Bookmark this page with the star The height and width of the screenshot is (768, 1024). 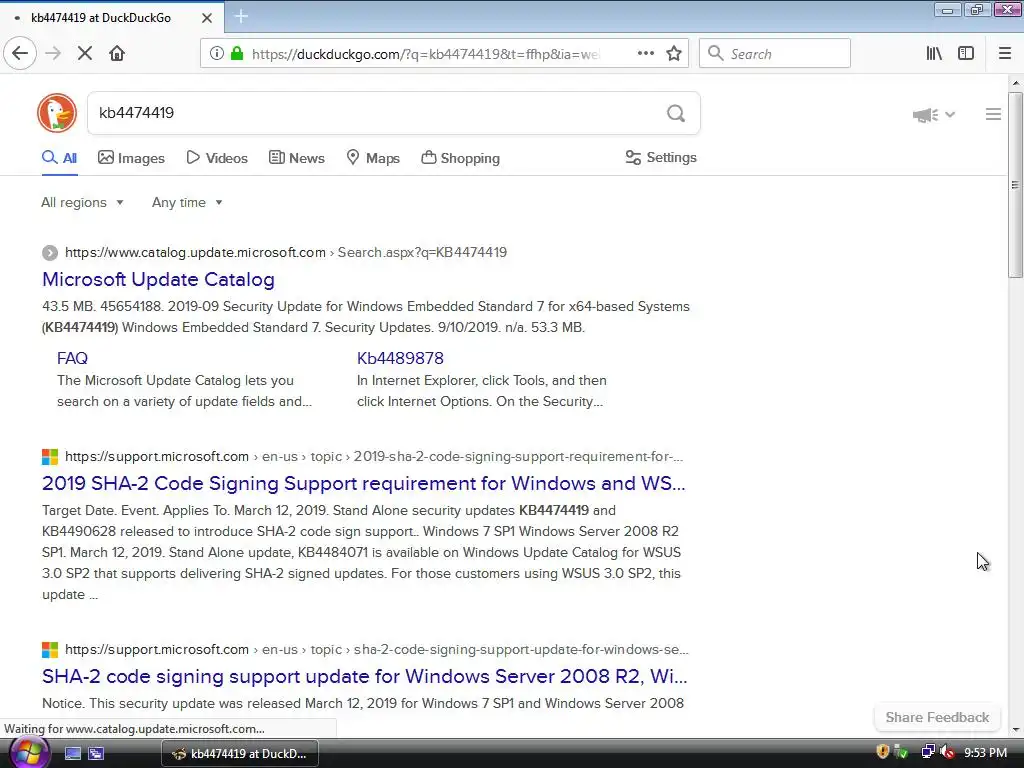click(x=674, y=54)
